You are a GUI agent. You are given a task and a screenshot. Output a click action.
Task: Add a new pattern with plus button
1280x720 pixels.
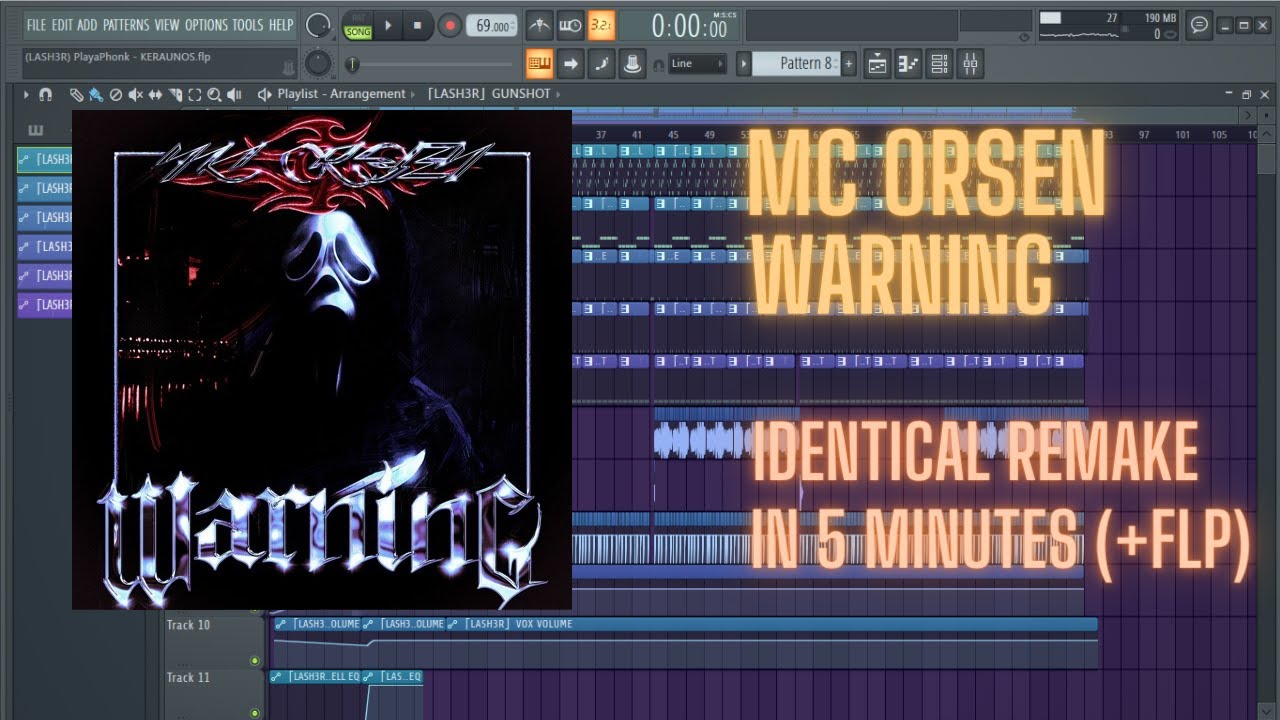pos(848,63)
